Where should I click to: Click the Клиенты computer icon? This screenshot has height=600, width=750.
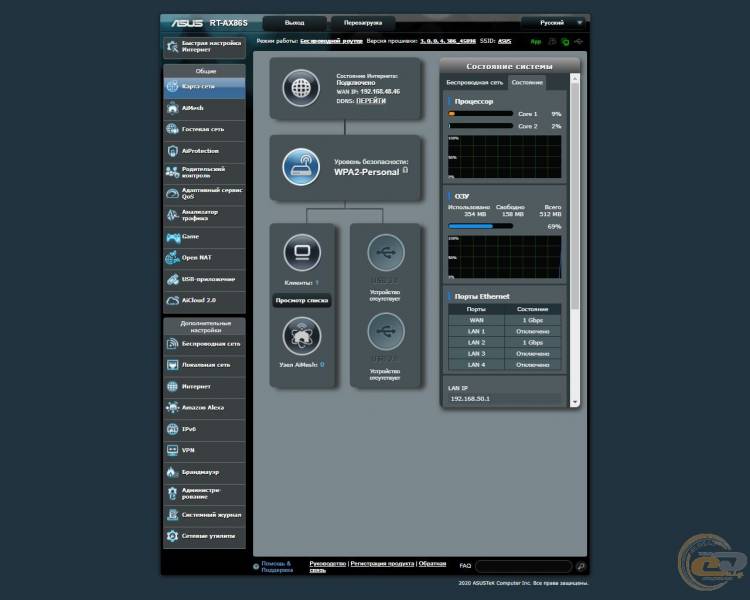[302, 253]
